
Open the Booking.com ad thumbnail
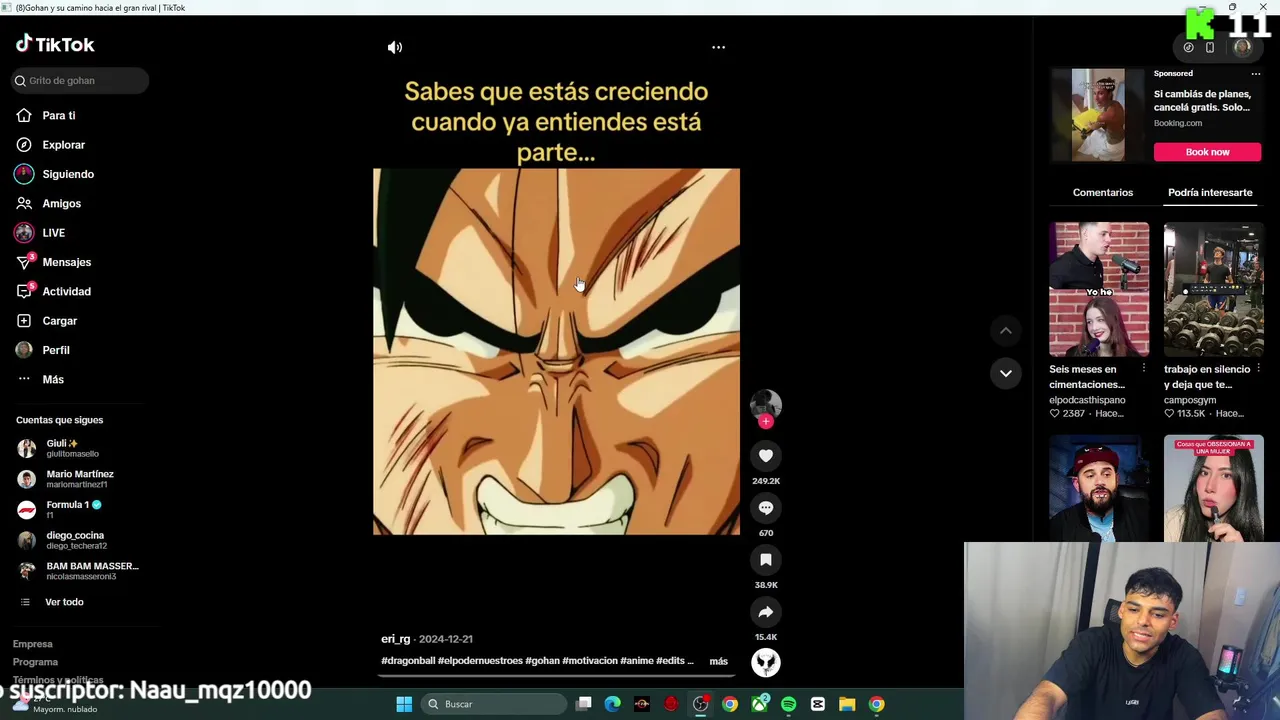tap(1098, 115)
